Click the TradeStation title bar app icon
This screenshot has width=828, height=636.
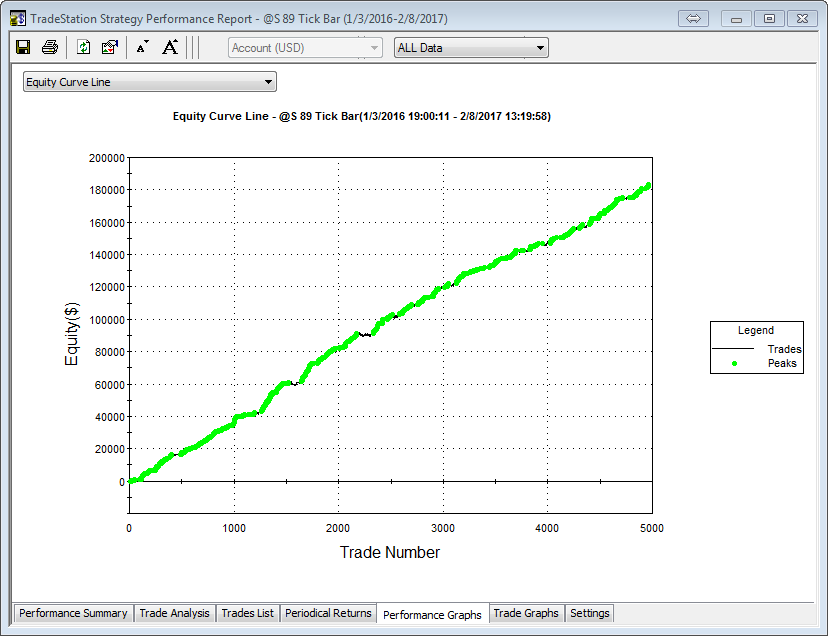18,18
